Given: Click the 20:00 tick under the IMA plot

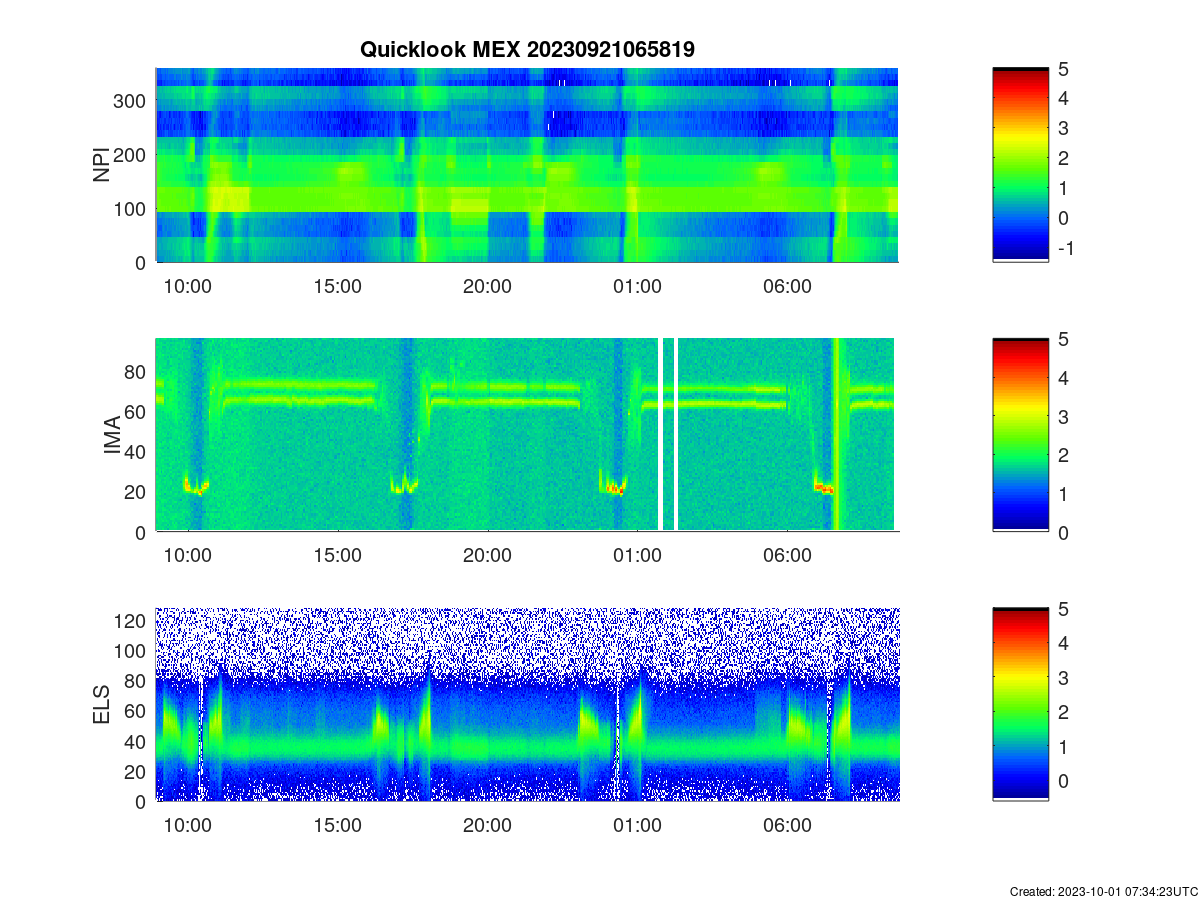Looking at the screenshot, I should [487, 556].
